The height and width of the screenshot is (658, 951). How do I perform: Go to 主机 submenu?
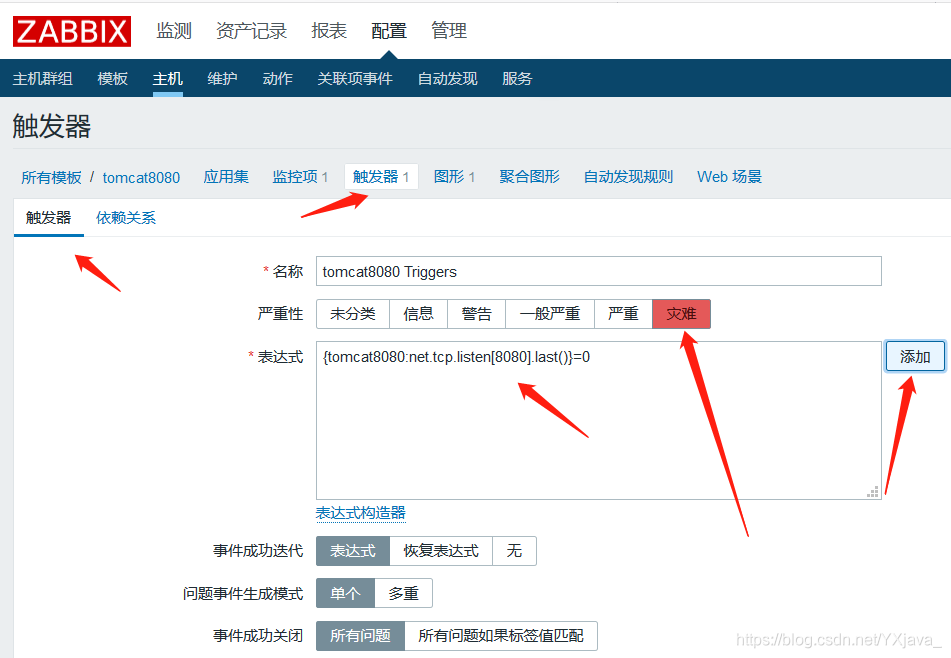point(167,78)
